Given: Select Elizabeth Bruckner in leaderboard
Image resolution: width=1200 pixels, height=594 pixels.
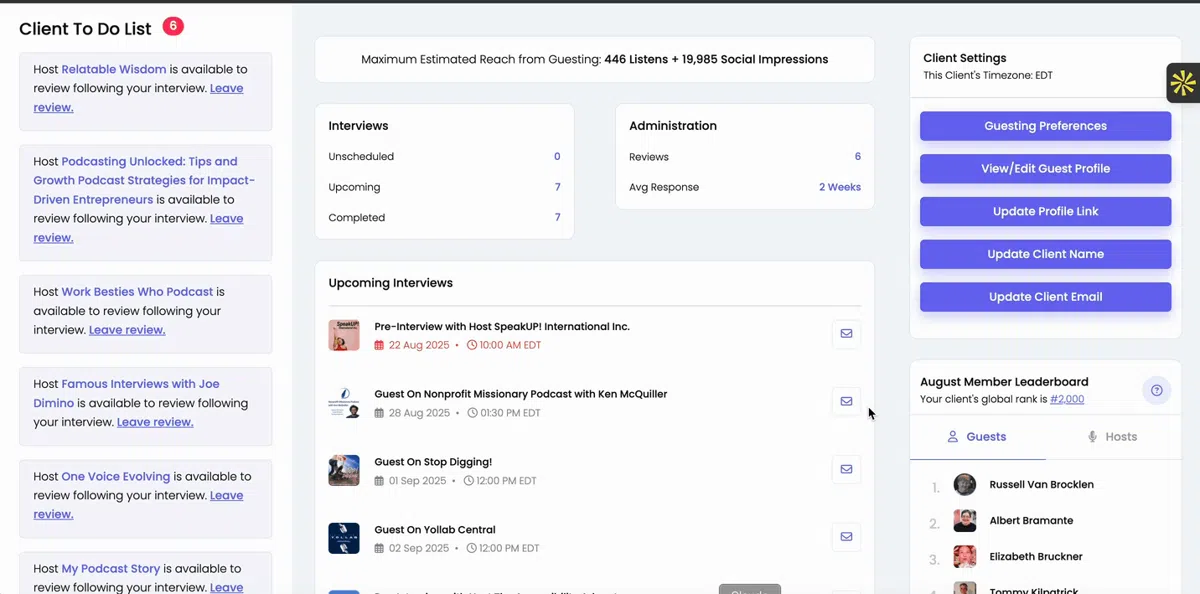Looking at the screenshot, I should [1036, 557].
